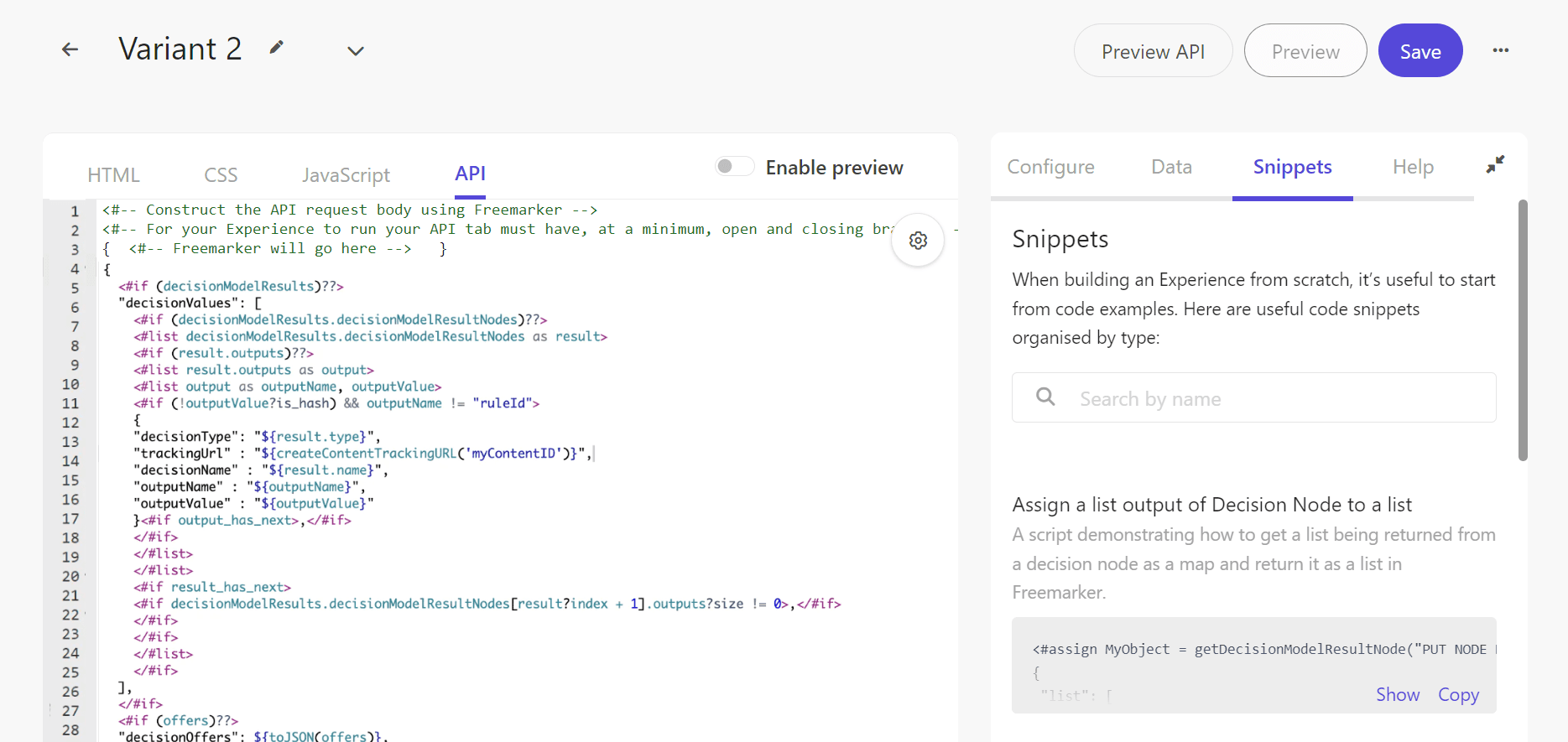Click the "outputValue" code line
The width and height of the screenshot is (1568, 742).
click(x=253, y=504)
